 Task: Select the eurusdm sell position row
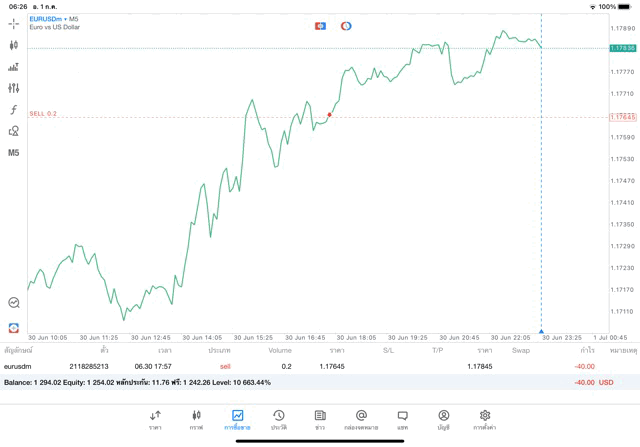300,366
